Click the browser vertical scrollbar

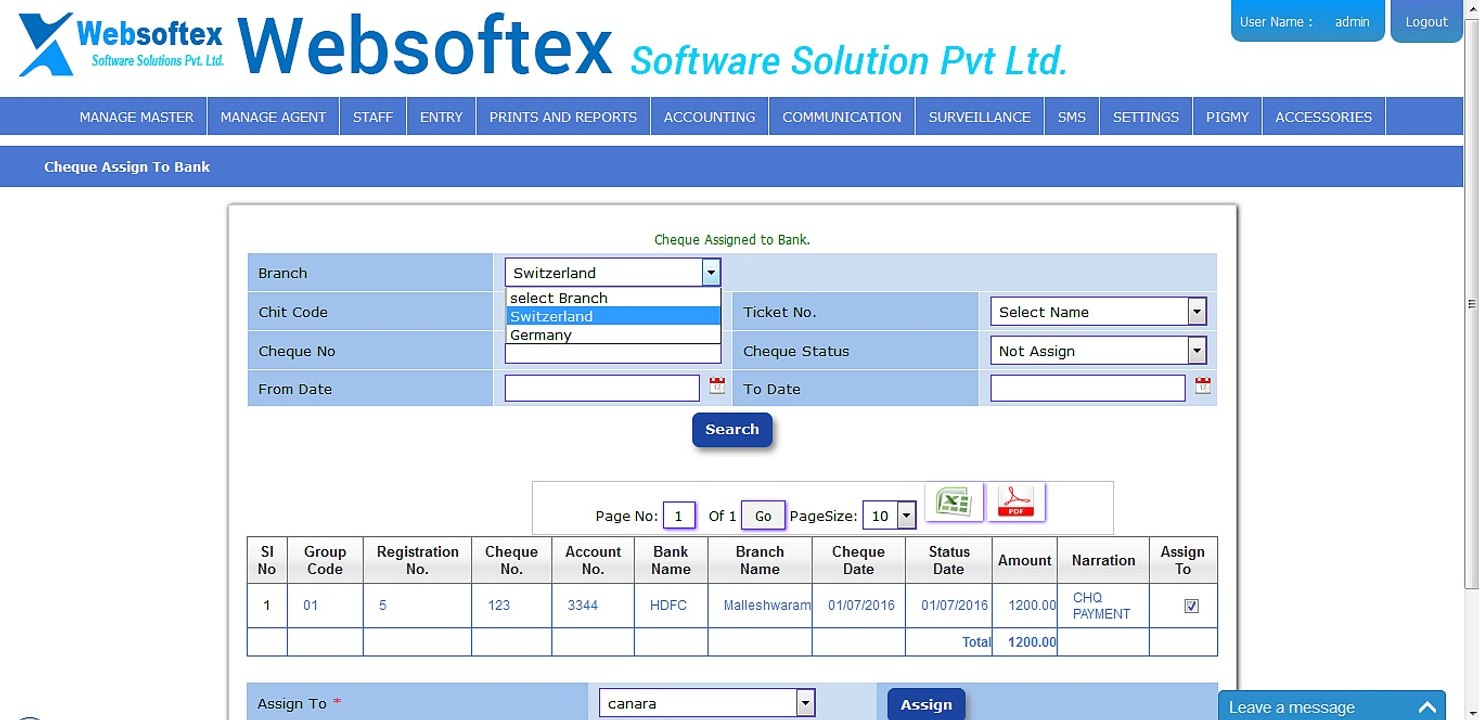(x=1471, y=304)
